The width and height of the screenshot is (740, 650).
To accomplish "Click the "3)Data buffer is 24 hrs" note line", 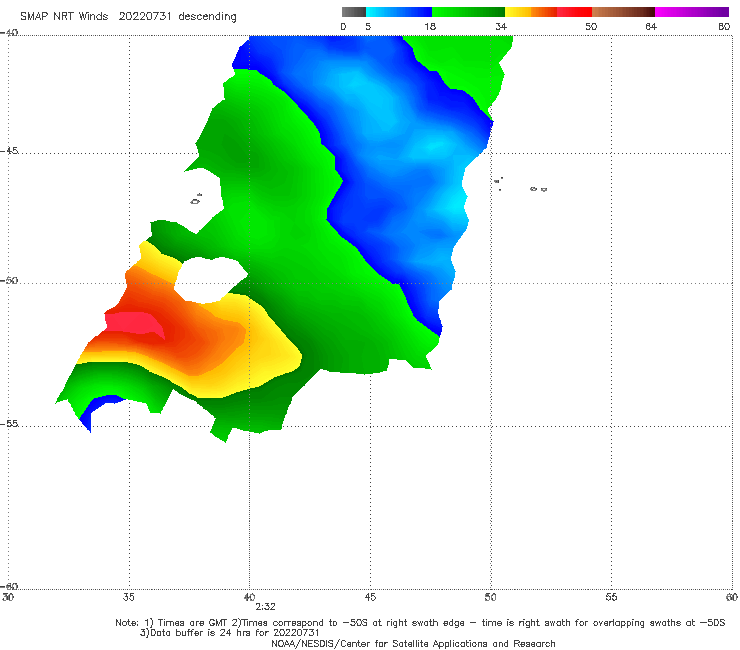I will pos(229,633).
